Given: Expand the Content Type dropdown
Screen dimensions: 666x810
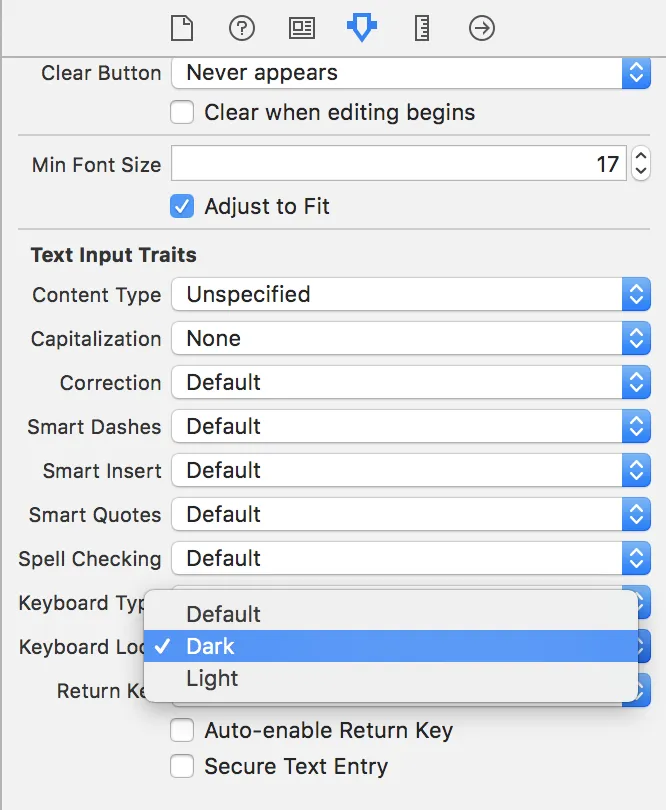Looking at the screenshot, I should [x=411, y=295].
